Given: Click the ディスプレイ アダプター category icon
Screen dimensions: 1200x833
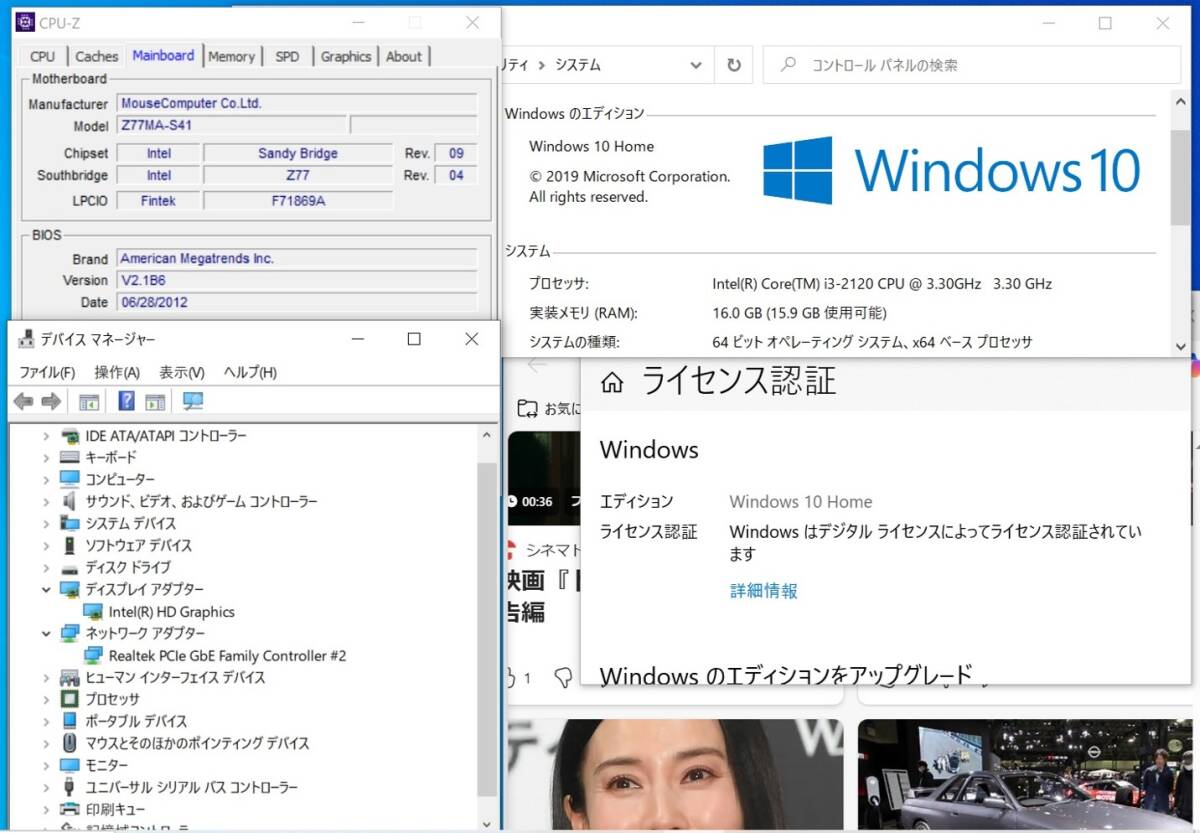Looking at the screenshot, I should pyautogui.click(x=70, y=590).
